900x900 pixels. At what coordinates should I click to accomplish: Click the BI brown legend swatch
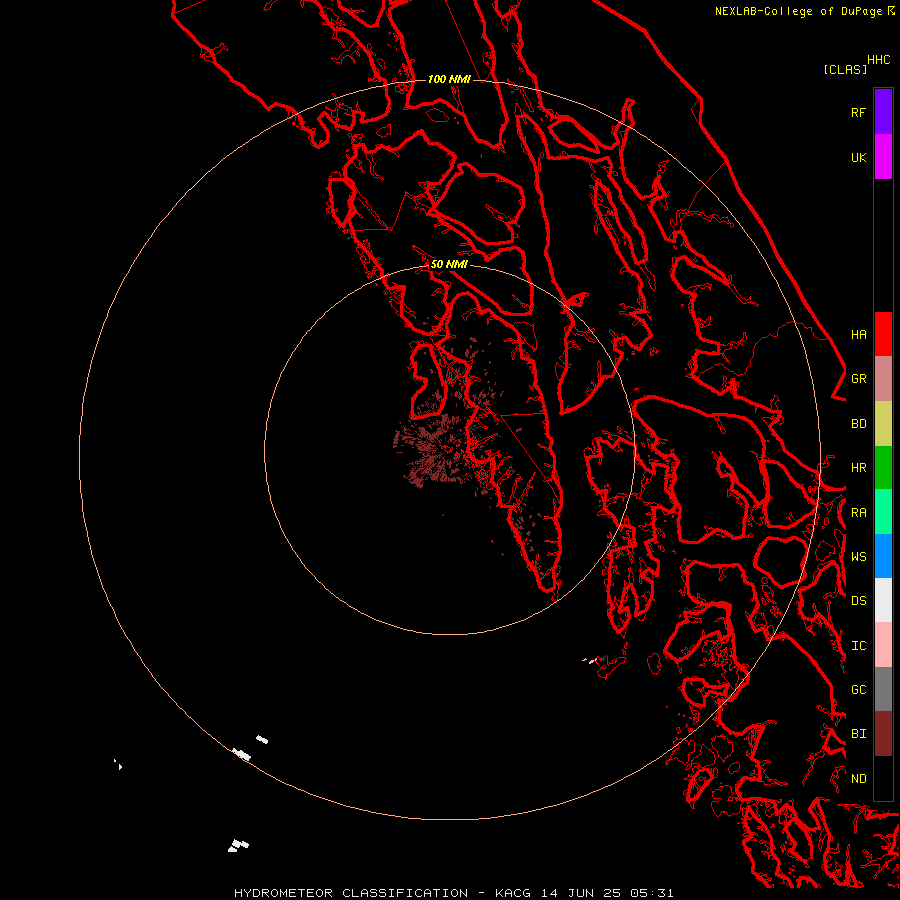pyautogui.click(x=883, y=734)
